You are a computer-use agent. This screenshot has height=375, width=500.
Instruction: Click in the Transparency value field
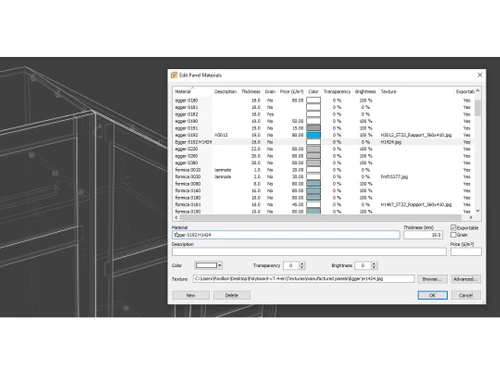coord(291,266)
